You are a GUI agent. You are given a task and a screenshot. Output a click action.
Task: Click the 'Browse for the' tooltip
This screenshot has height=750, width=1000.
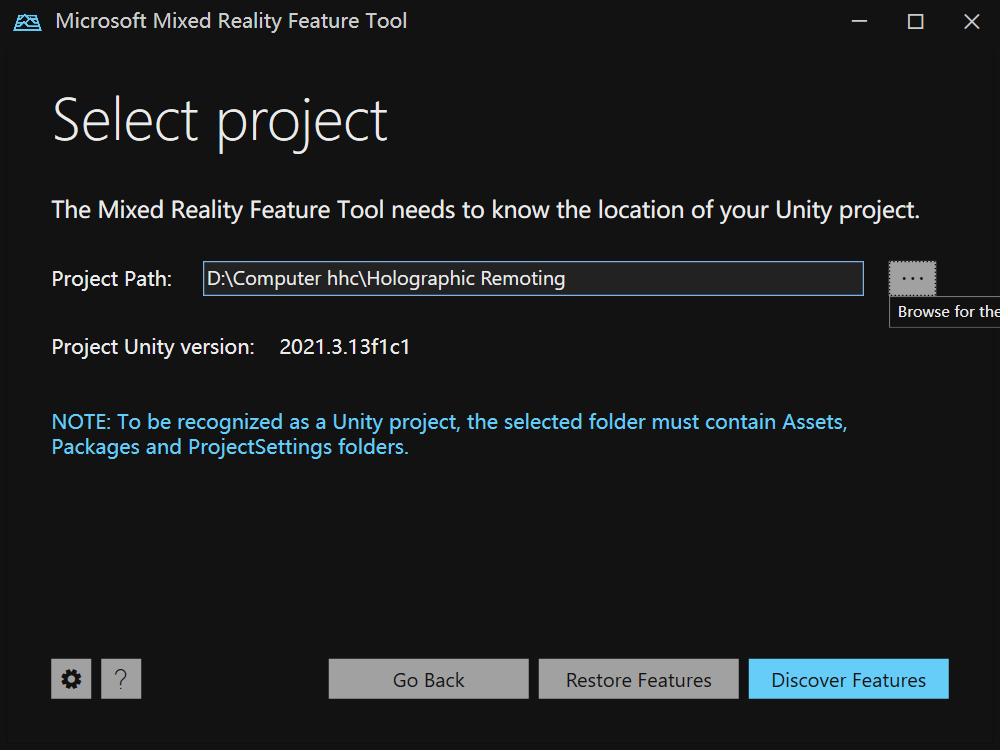pos(945,312)
